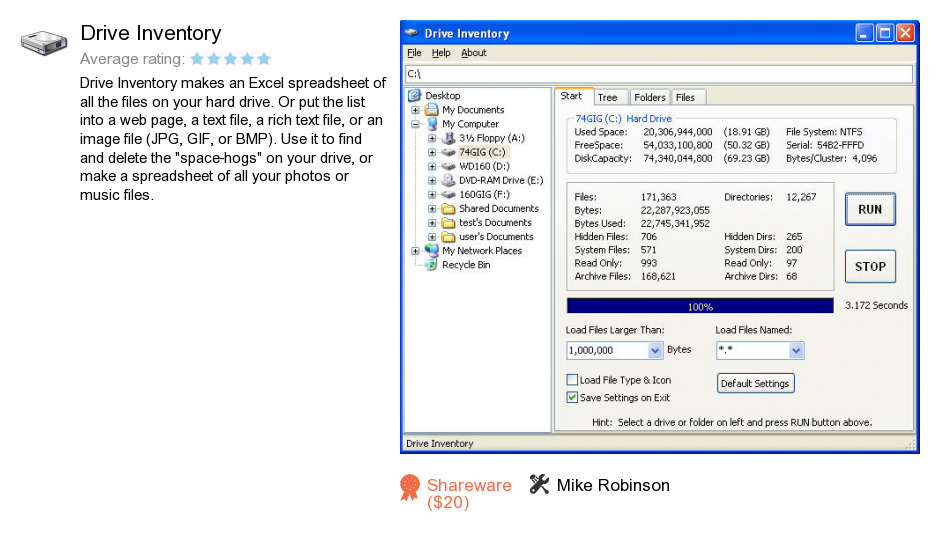Viewport: 940px width, 538px height.
Task: Click the test's Documents folder icon
Action: click(x=448, y=223)
